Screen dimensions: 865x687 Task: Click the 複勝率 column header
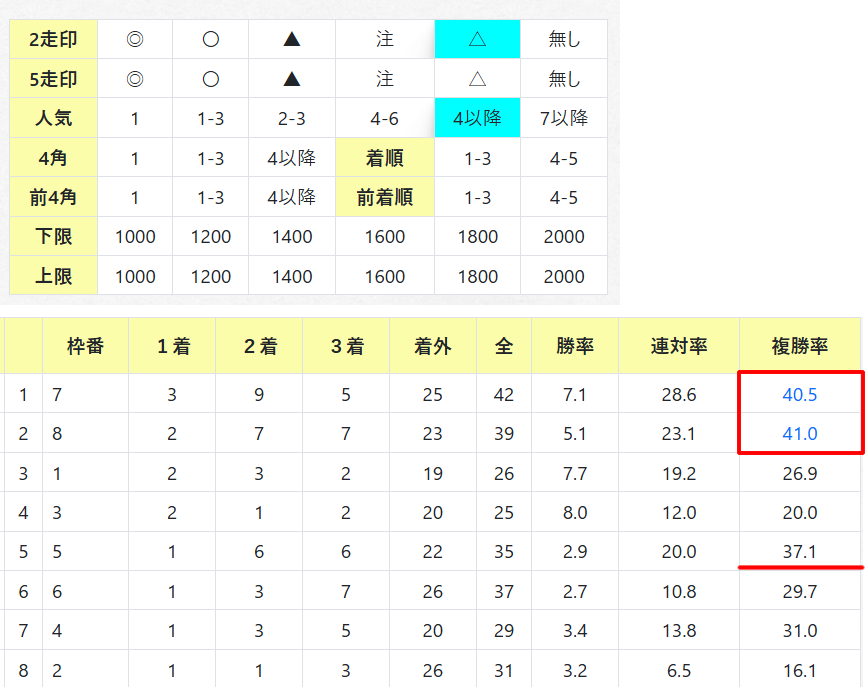[800, 346]
